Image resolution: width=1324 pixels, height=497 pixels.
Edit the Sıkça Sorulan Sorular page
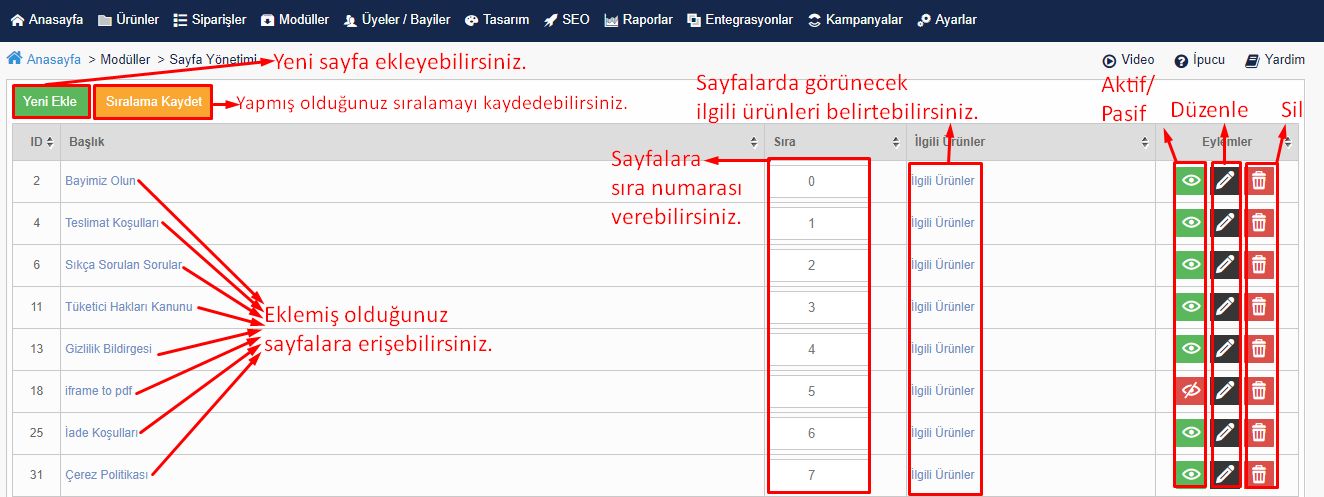click(x=1225, y=265)
